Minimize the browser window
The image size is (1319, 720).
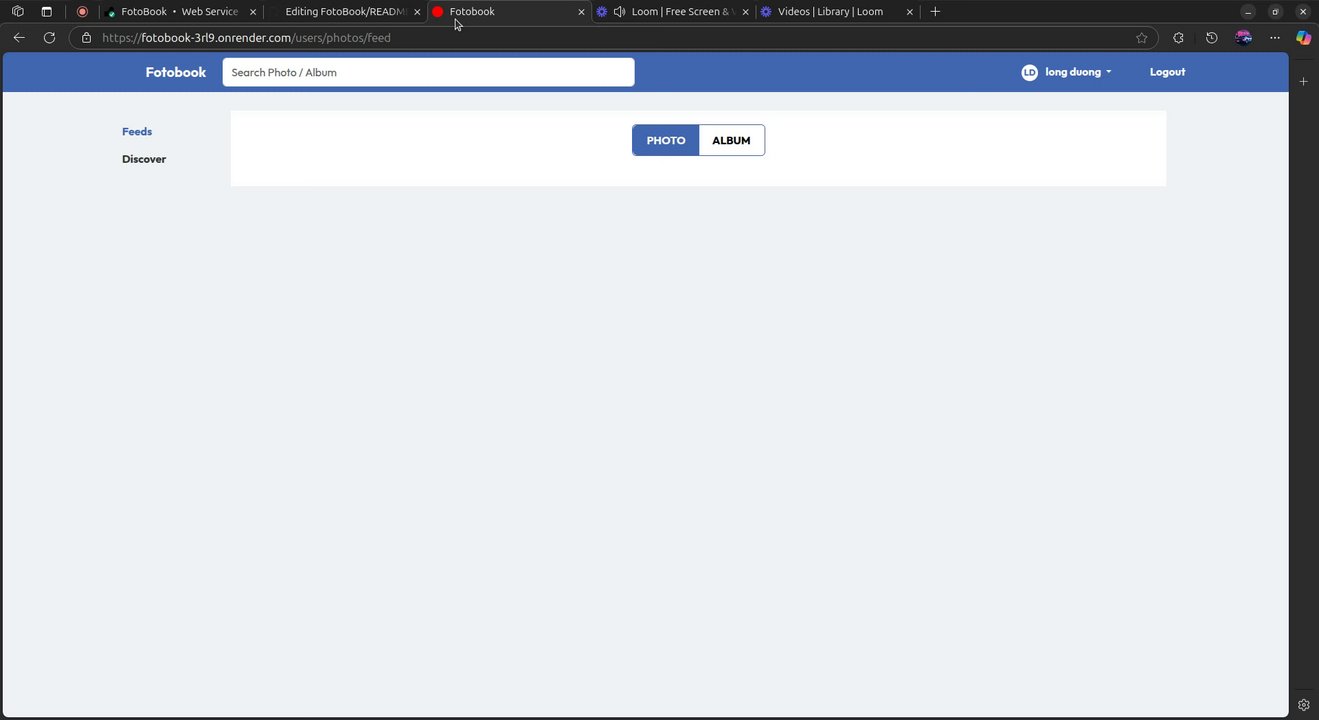1248,12
